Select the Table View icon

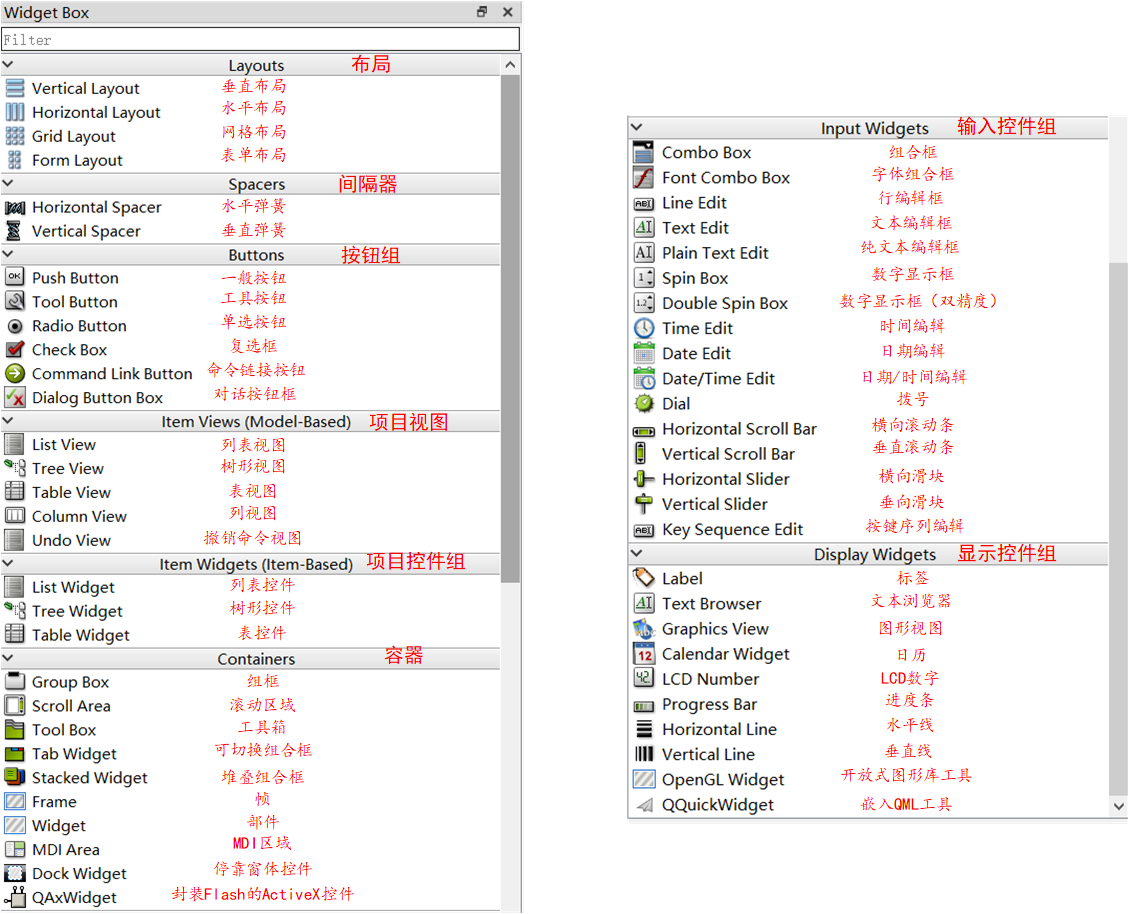(x=14, y=492)
